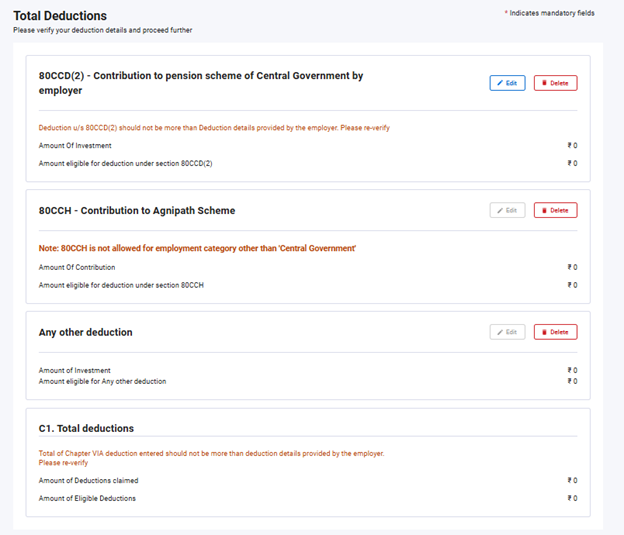Click the 80CCH not allowed note
The height and width of the screenshot is (535, 624).
click(197, 248)
